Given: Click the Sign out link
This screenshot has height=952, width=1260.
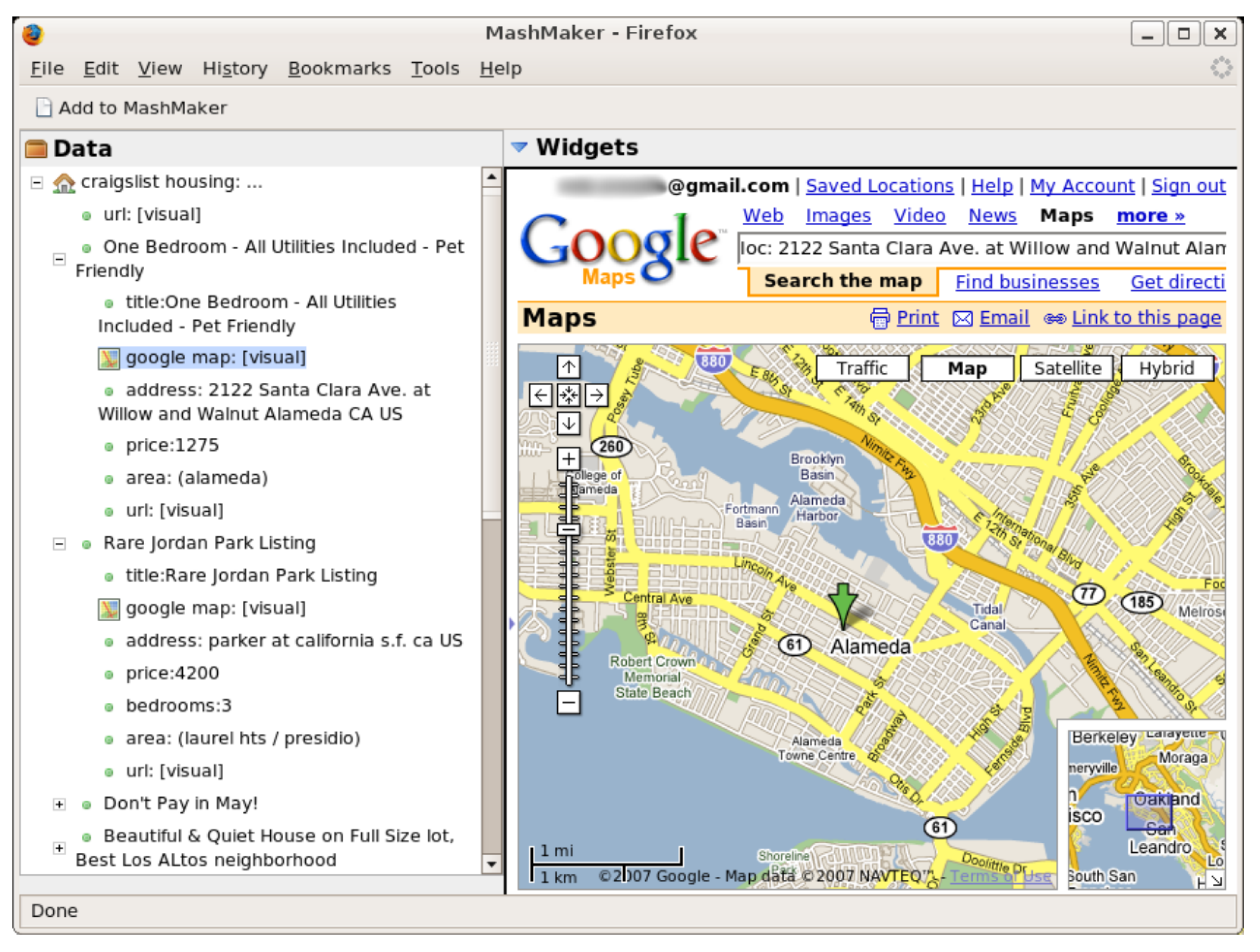Looking at the screenshot, I should point(1188,185).
